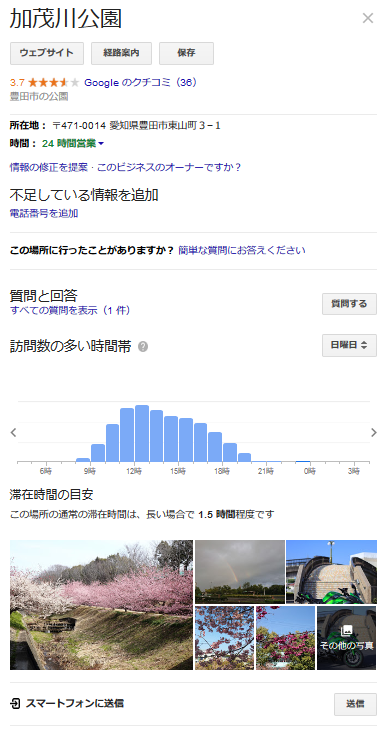Open 簡単な質問にお答えください link

(x=242, y=250)
